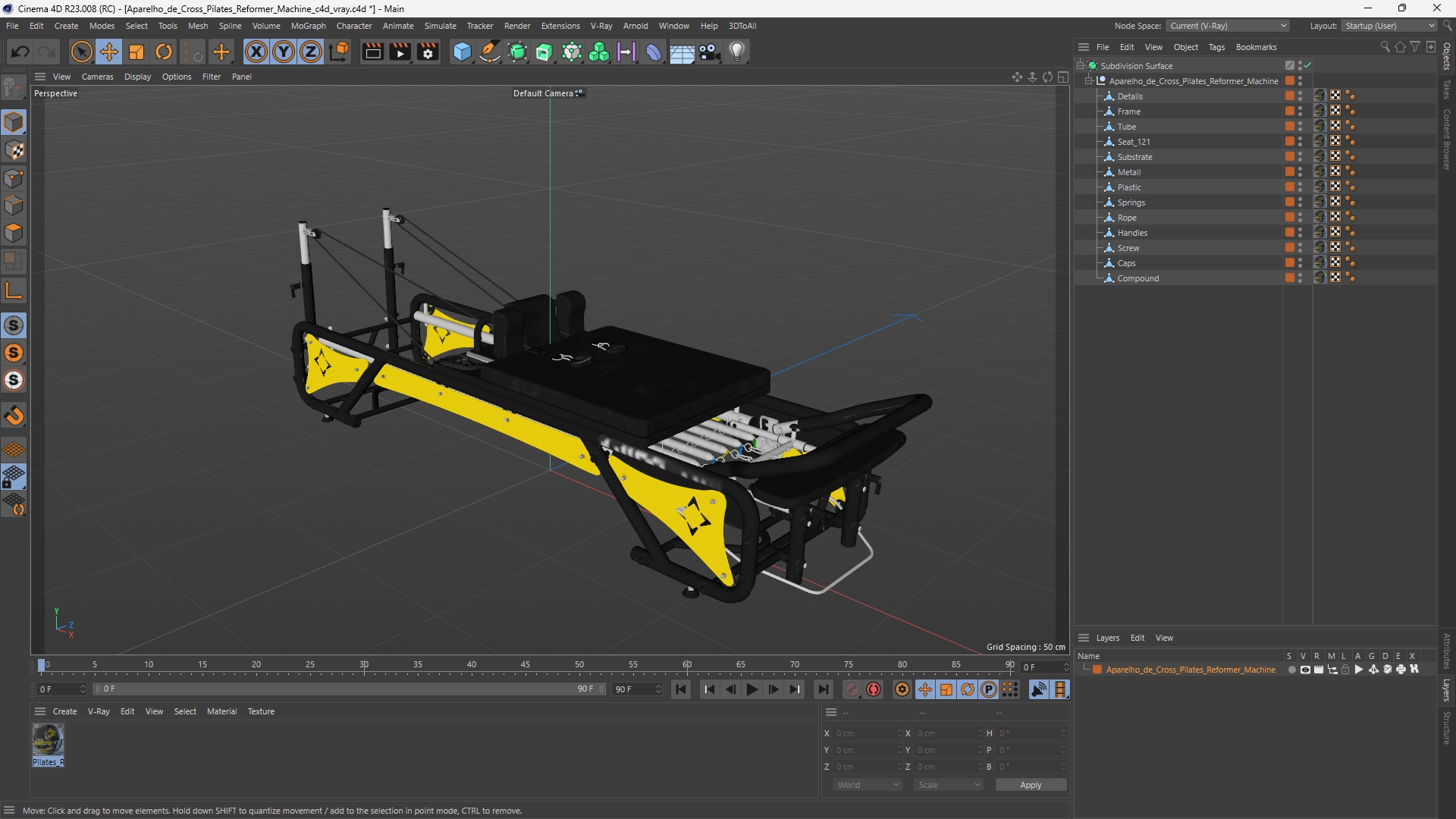Click the Undo arrow icon

point(20,52)
